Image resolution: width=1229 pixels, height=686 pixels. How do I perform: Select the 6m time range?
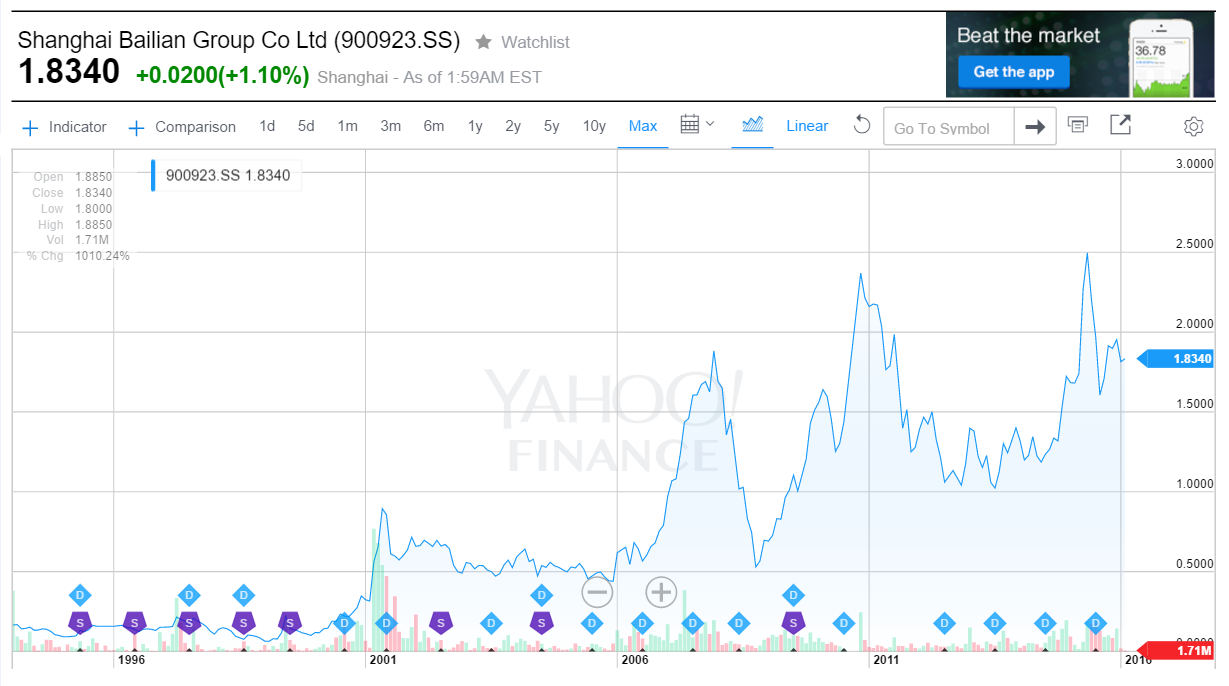pyautogui.click(x=433, y=126)
